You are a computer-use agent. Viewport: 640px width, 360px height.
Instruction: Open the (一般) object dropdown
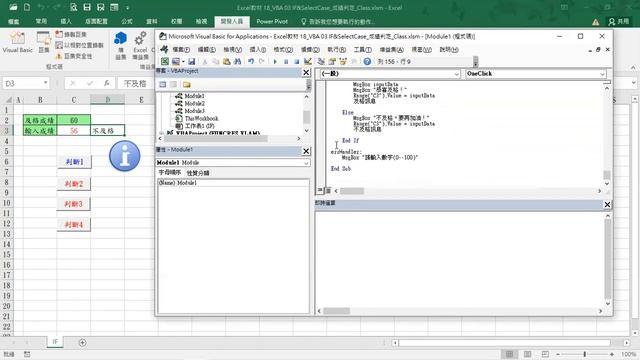coord(456,74)
